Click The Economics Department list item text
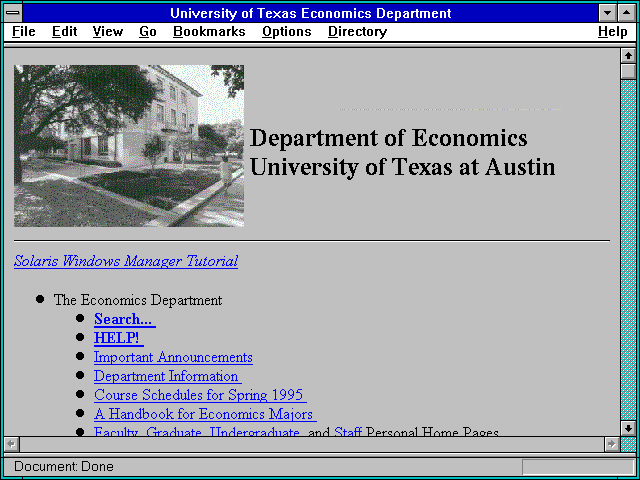640x480 pixels. 138,300
